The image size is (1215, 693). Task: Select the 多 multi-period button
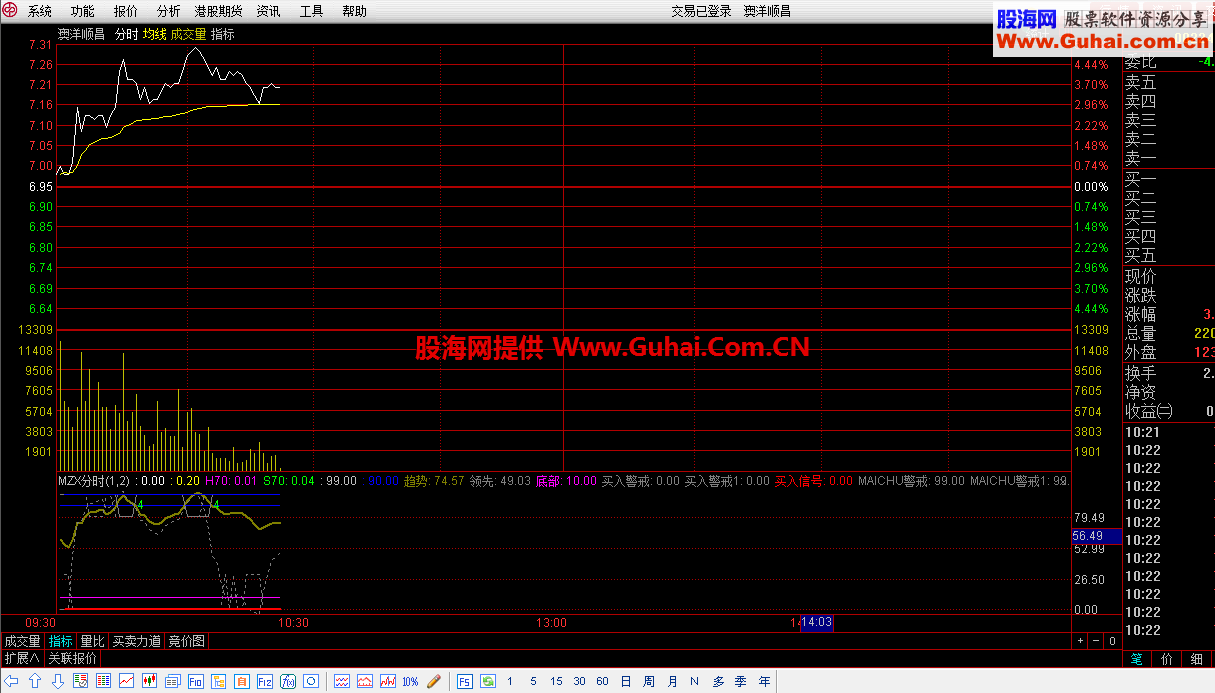[x=718, y=681]
